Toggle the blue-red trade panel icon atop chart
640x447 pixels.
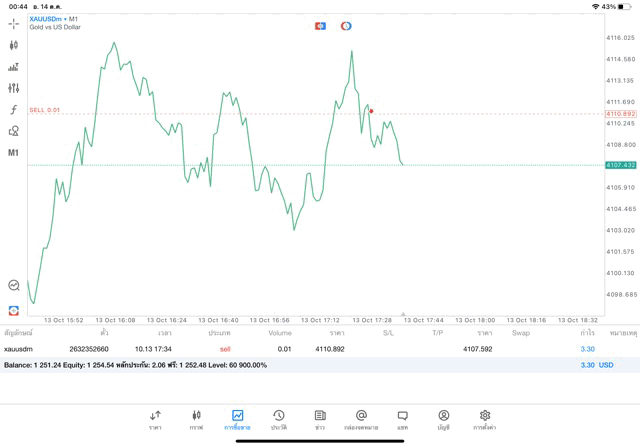[x=320, y=26]
